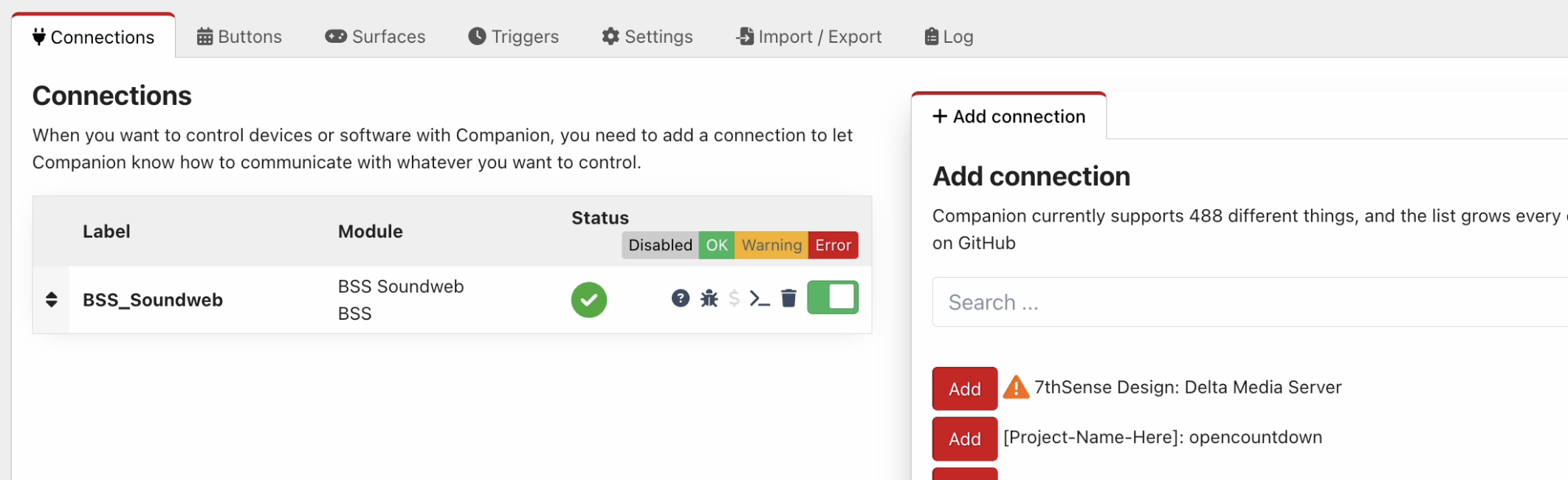Reorder BSS_Soundweb using the sort arrows
Image resolution: width=1568 pixels, height=480 pixels.
[52, 300]
